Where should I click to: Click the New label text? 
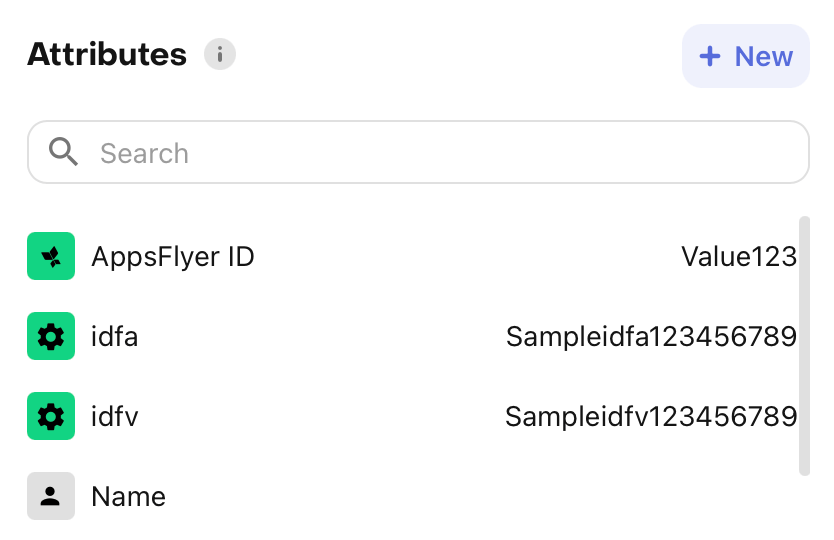[764, 56]
